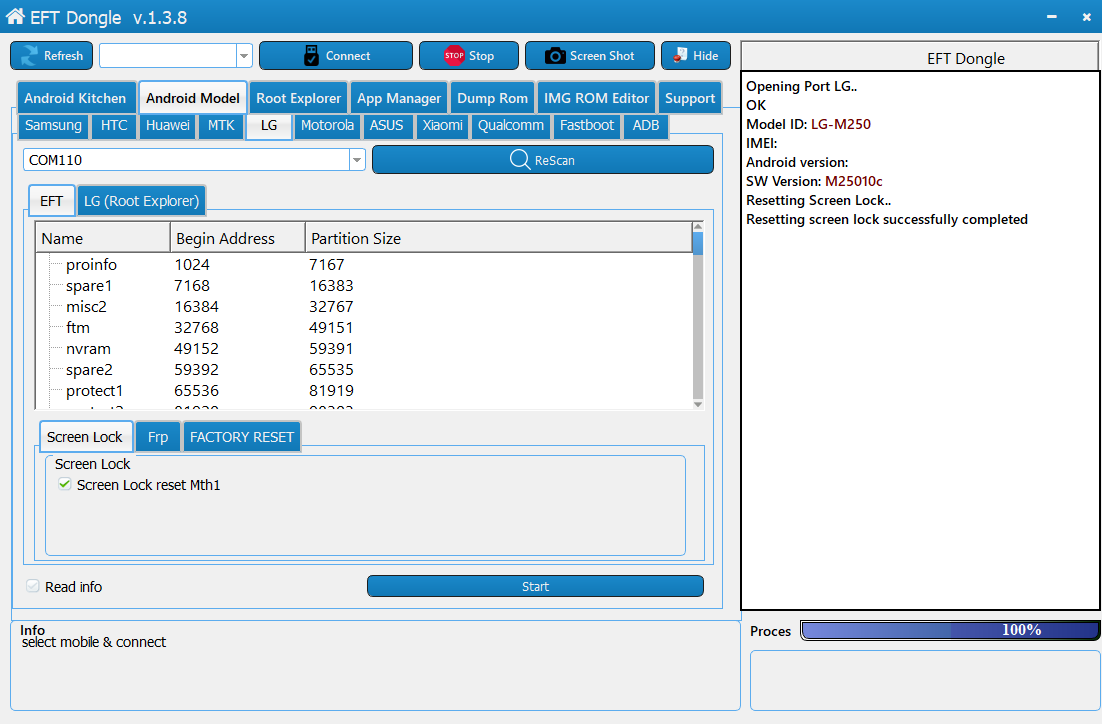
Task: Switch to the EFT sub-tab
Action: (51, 201)
